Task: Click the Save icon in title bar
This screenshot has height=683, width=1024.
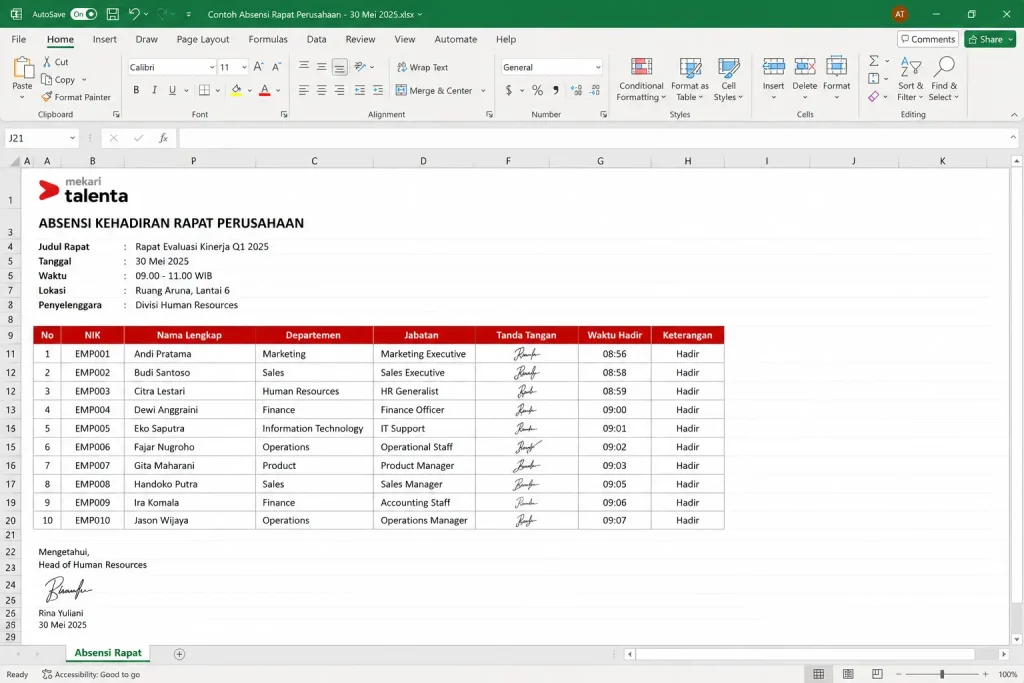Action: 112,14
